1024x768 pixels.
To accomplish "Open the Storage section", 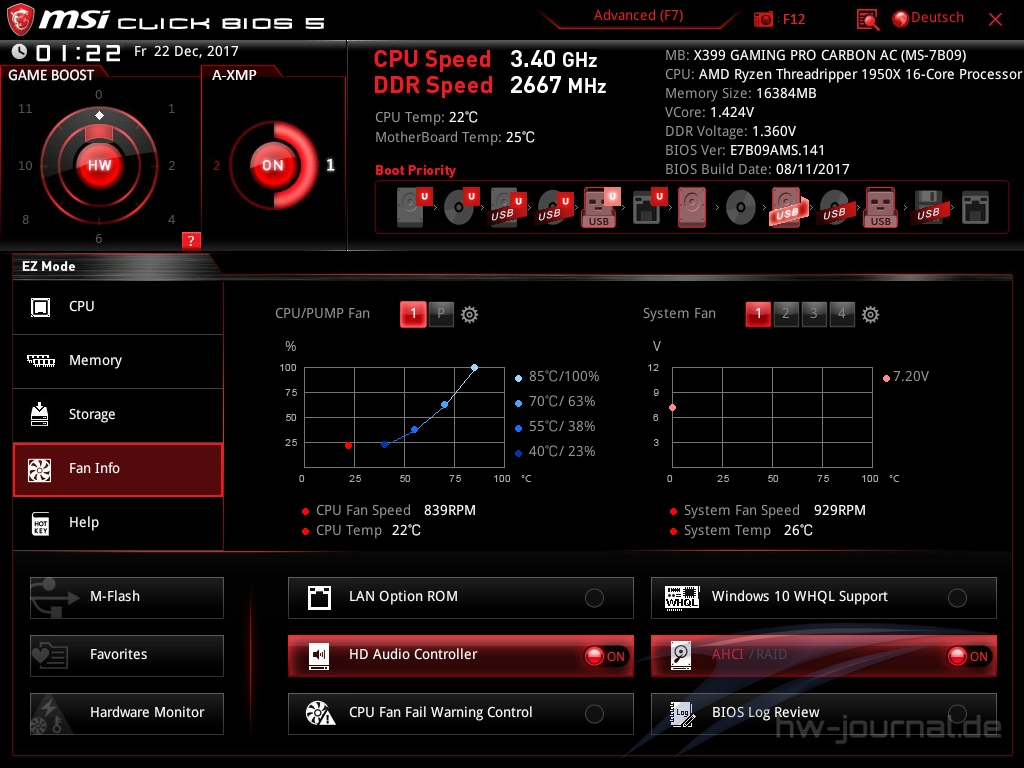I will pos(118,415).
